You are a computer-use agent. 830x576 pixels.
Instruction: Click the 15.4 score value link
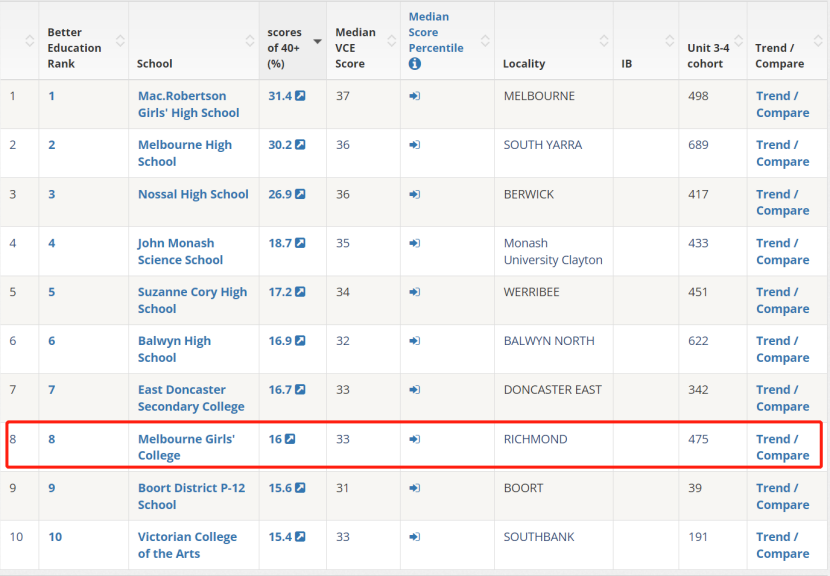point(280,537)
